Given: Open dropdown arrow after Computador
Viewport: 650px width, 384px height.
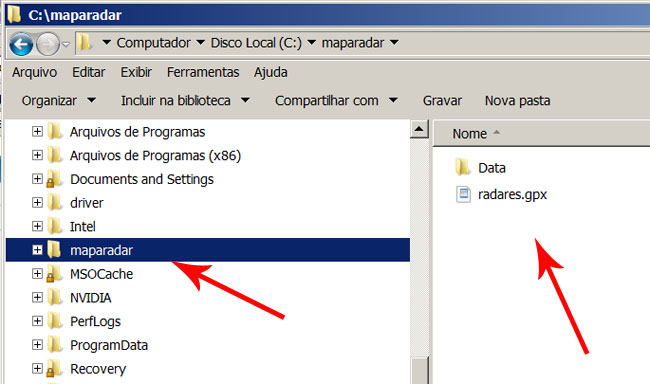Looking at the screenshot, I should pyautogui.click(x=201, y=42).
